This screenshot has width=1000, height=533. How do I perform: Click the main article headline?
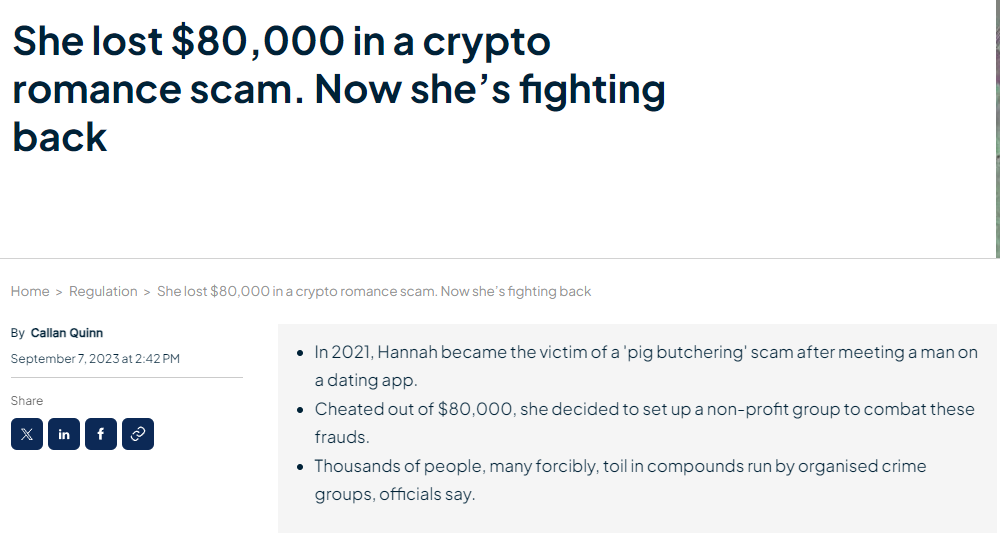(x=339, y=89)
